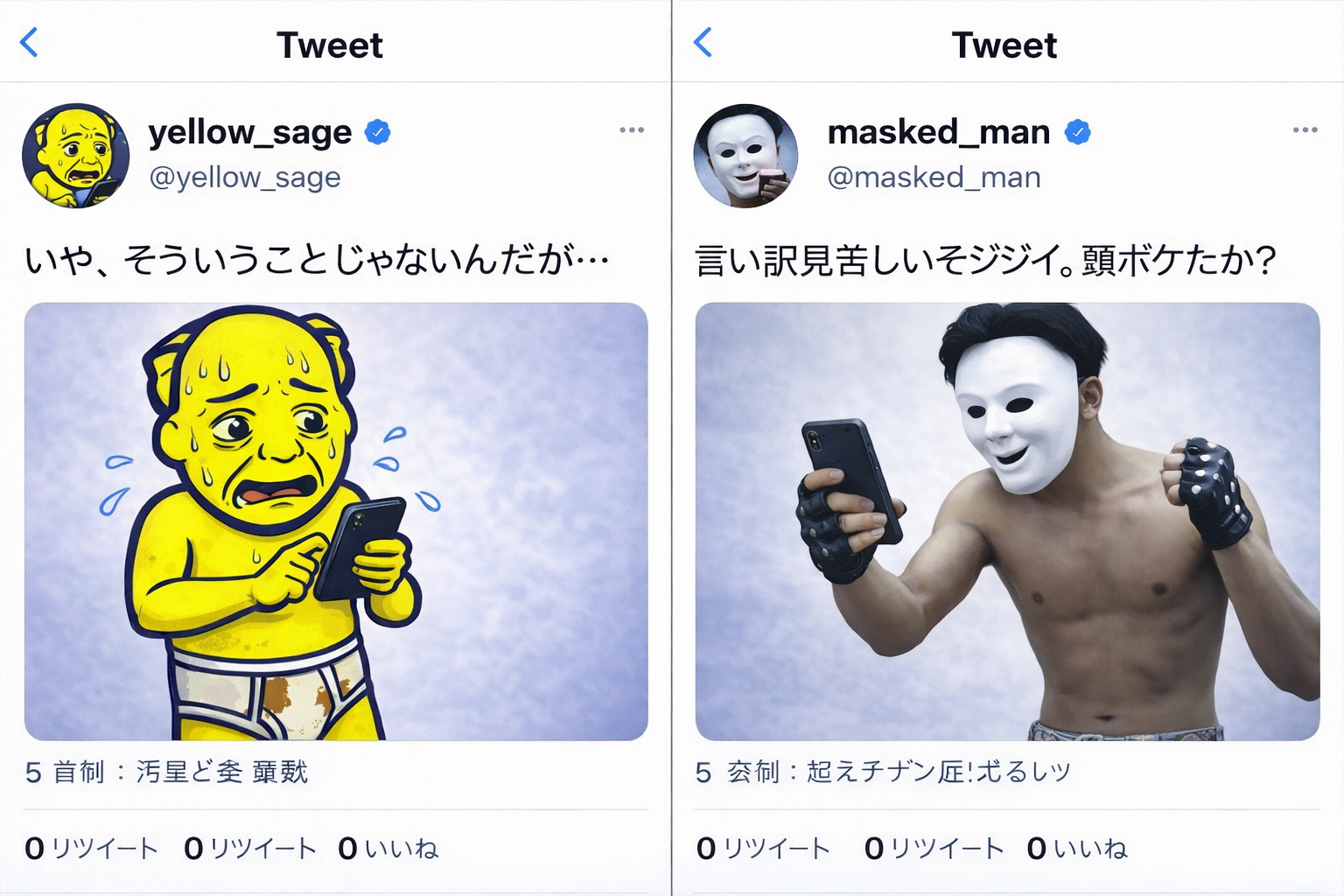Viewport: 1344px width, 896px height.
Task: Go back from the masked_man tweet
Action: [703, 42]
